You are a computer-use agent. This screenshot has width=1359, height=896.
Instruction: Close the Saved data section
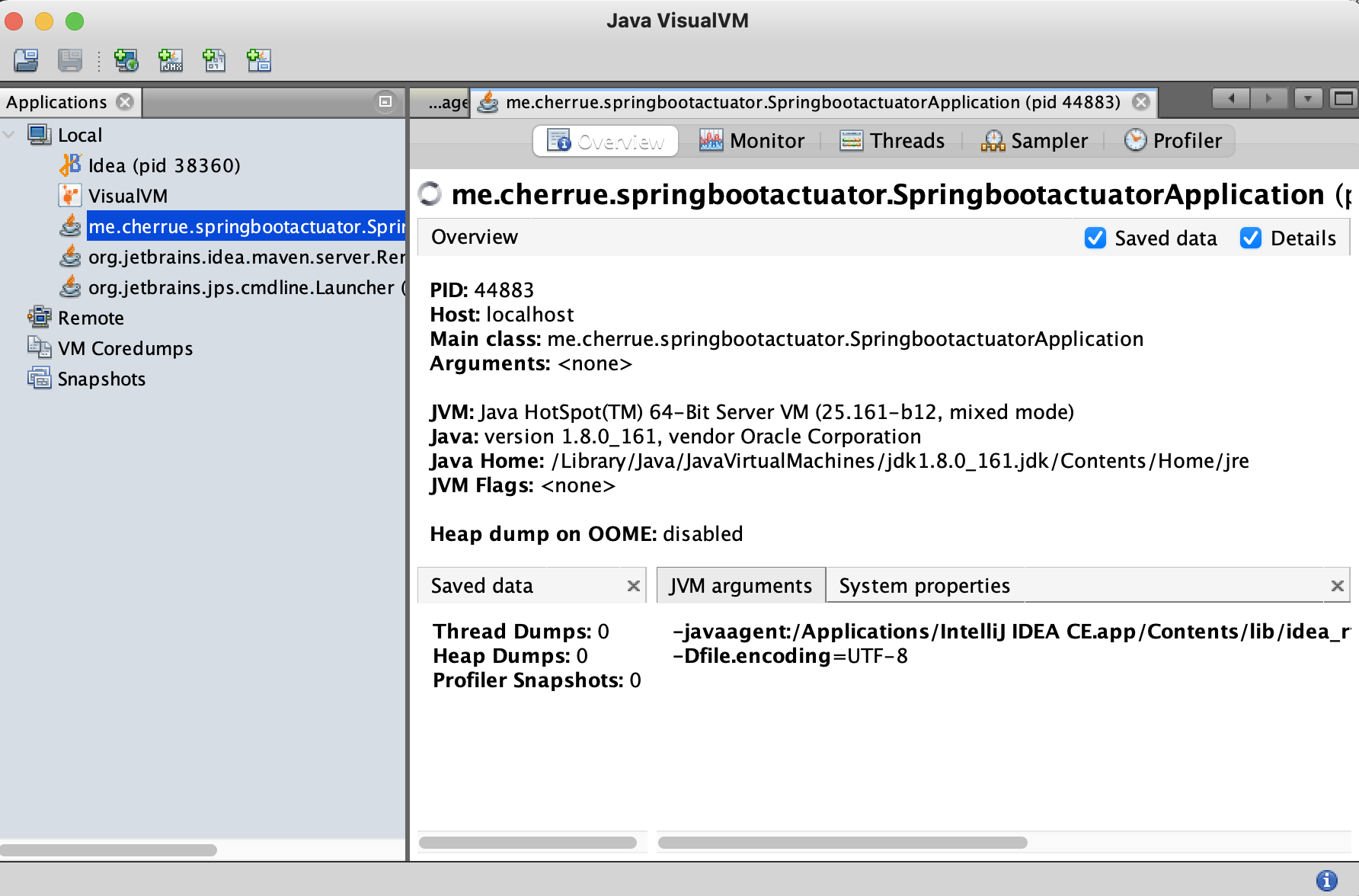[633, 586]
